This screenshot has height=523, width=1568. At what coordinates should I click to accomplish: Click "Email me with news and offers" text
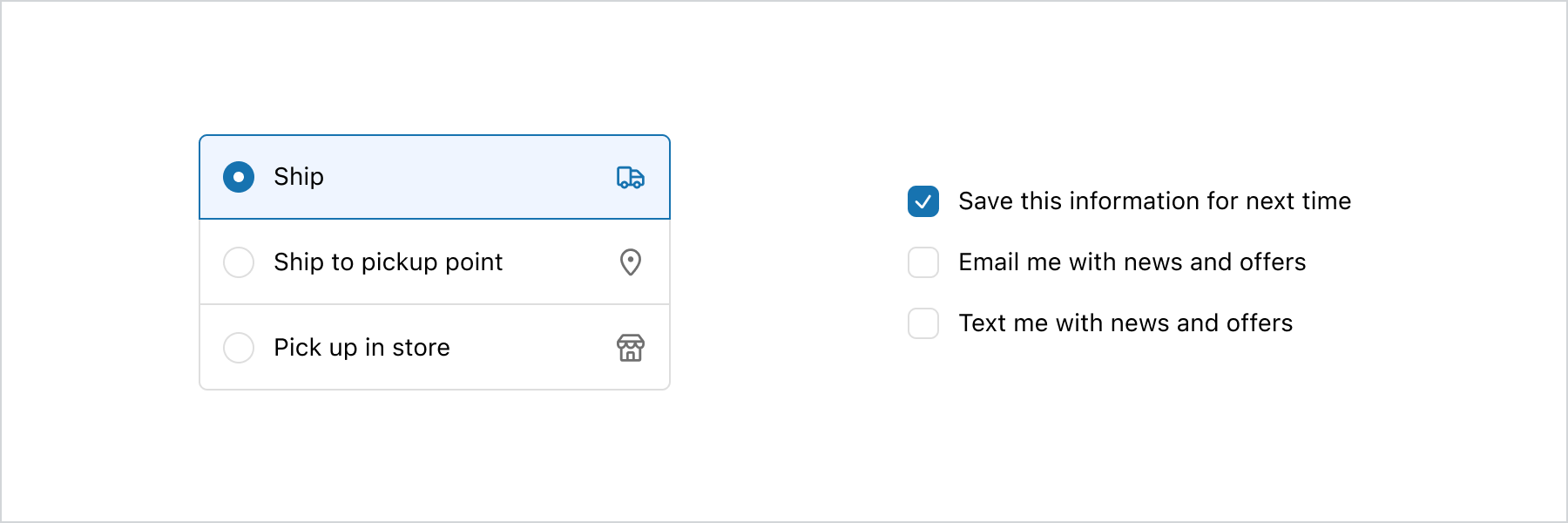coord(1132,262)
